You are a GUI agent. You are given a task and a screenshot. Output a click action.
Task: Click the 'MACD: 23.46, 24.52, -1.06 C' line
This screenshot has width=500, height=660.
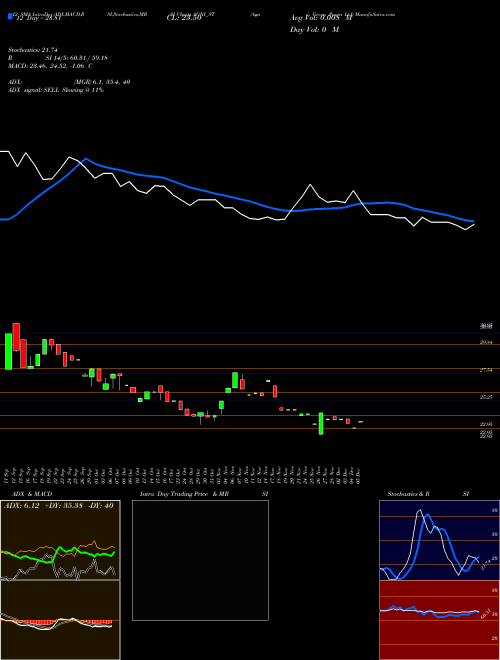coord(51,66)
